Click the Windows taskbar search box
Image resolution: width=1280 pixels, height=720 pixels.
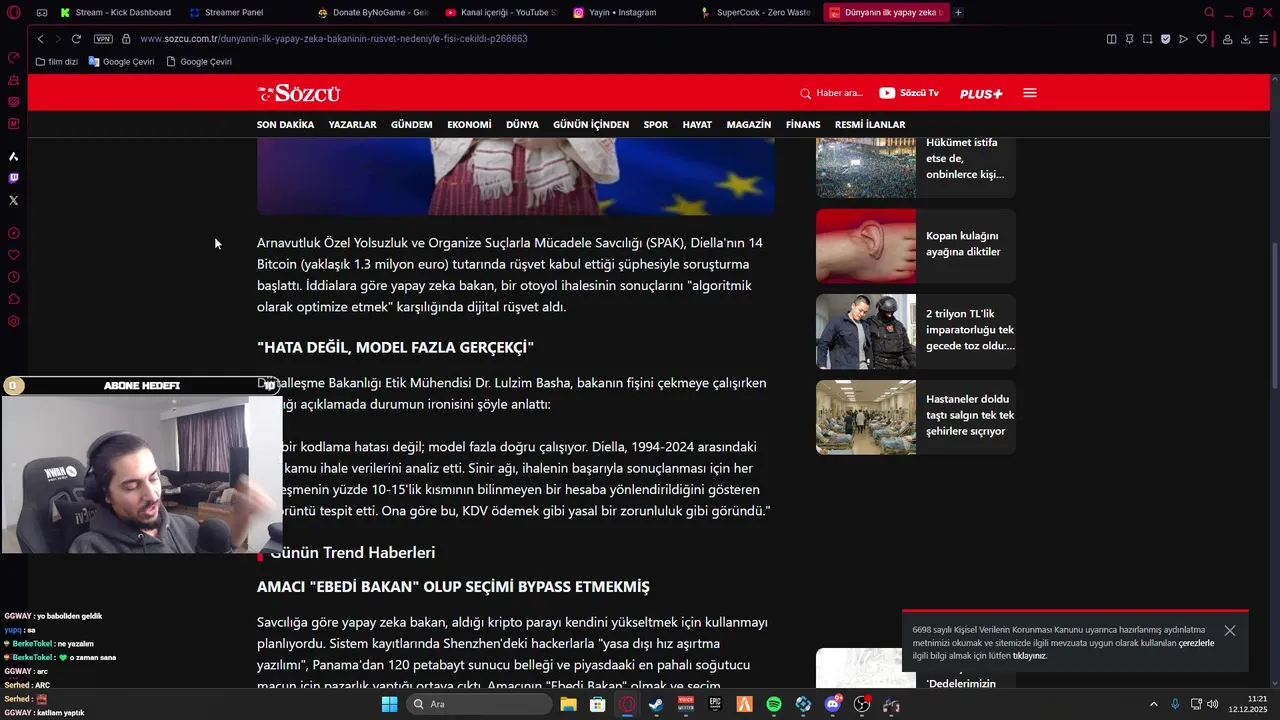pos(480,704)
